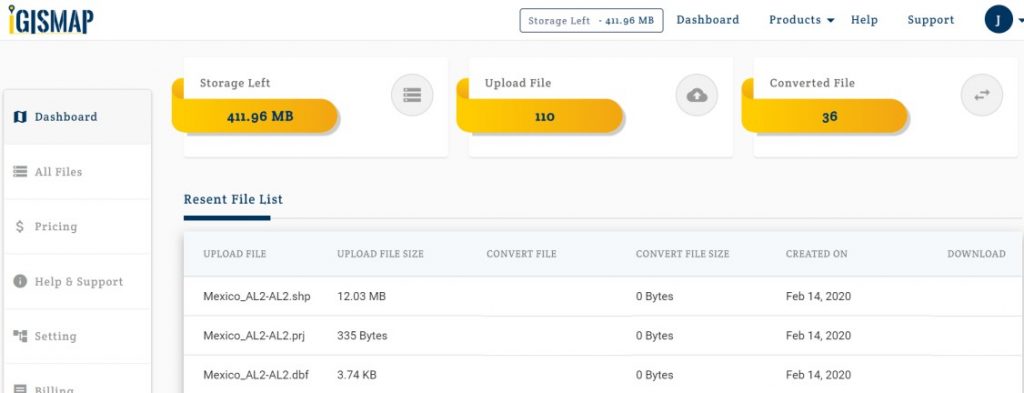Click the Setting icon in the sidebar
This screenshot has width=1024, height=393.
(x=20, y=336)
